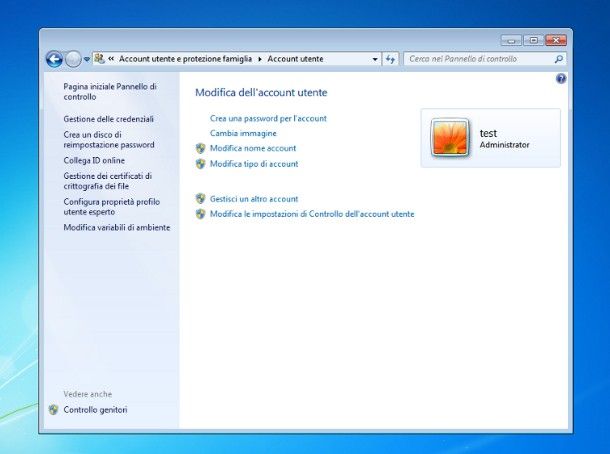Refresh the page with the refresh icon
Image resolution: width=610 pixels, height=454 pixels.
point(390,59)
